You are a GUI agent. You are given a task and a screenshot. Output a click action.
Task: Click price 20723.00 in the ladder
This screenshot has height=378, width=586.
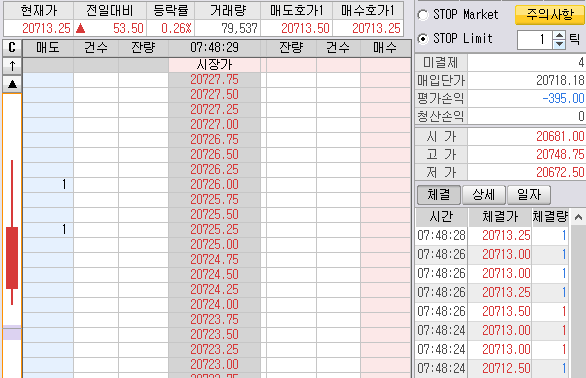point(214,364)
